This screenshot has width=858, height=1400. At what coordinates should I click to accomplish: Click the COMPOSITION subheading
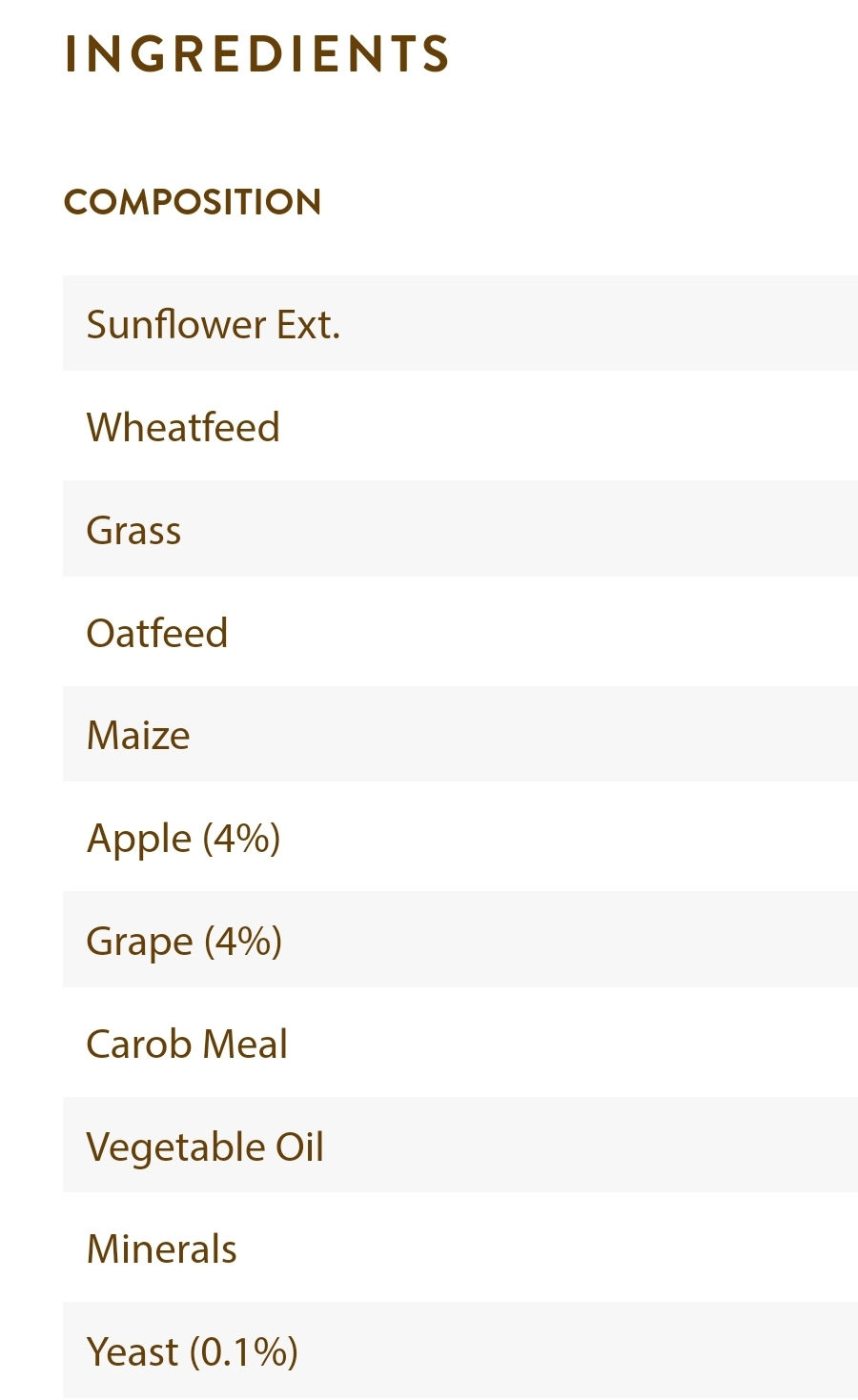click(192, 202)
